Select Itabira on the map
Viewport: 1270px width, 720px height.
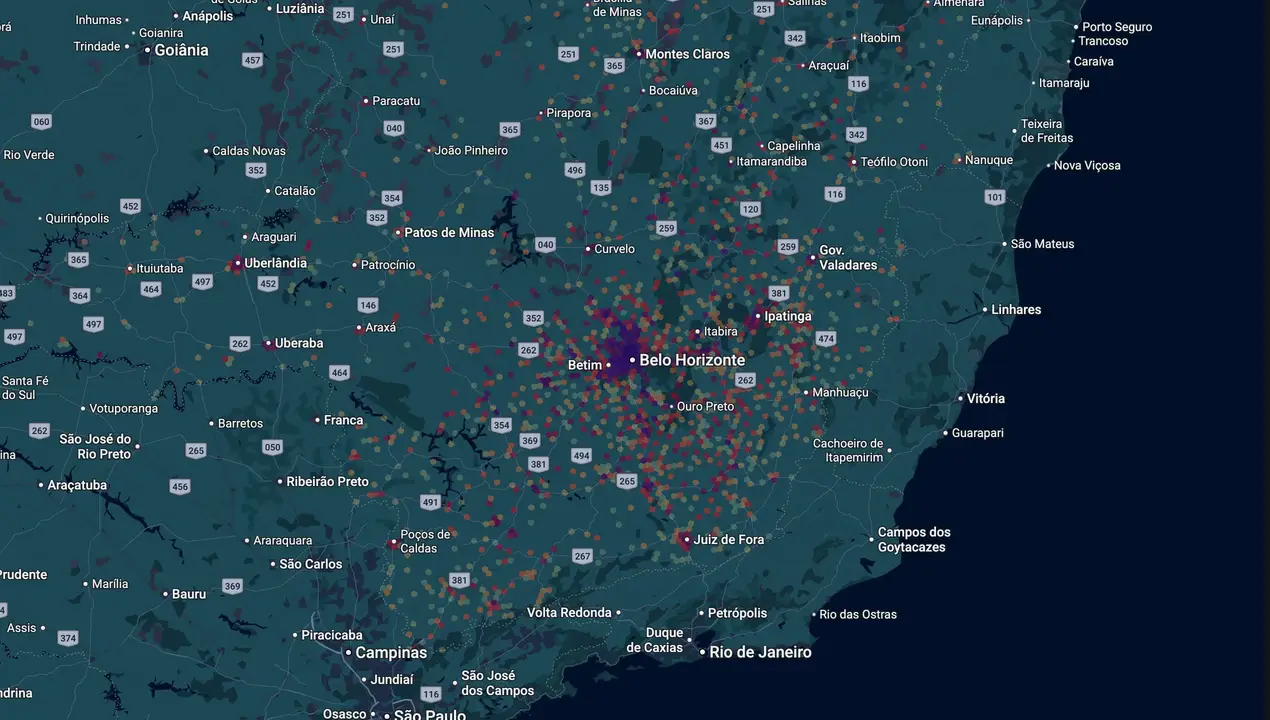coord(721,332)
